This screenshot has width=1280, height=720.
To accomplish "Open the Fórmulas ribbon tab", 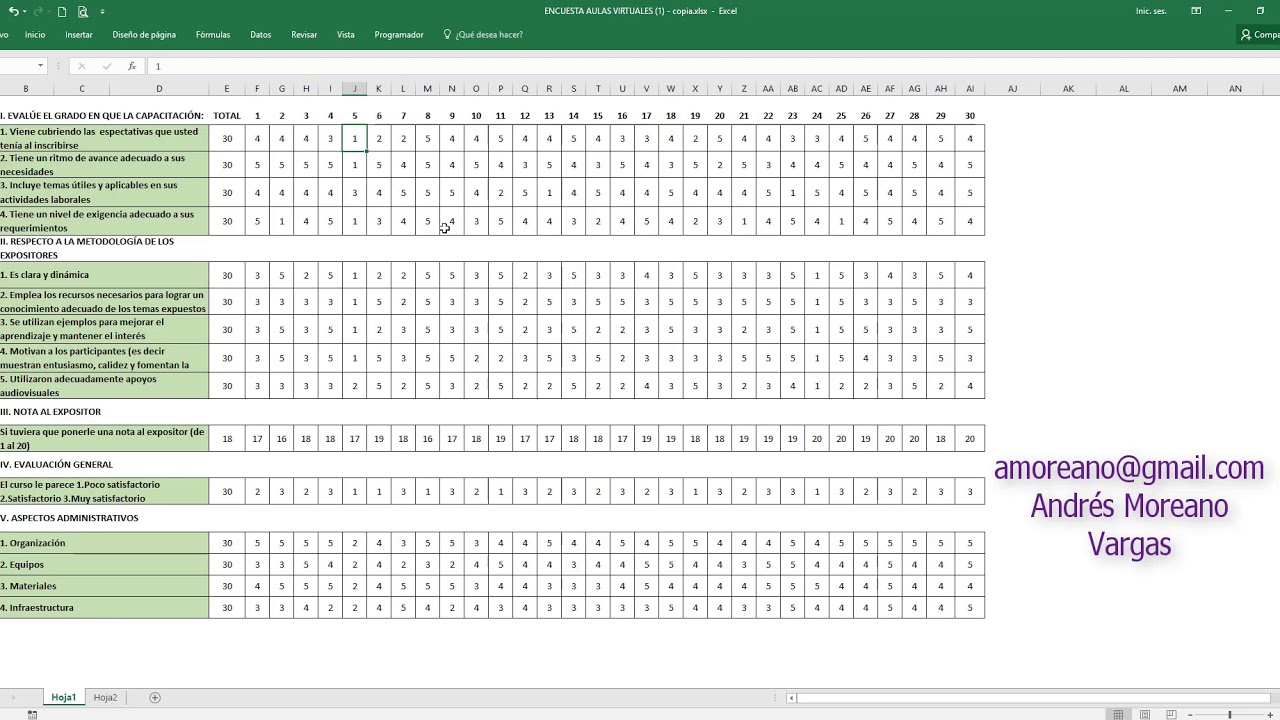I will (213, 34).
